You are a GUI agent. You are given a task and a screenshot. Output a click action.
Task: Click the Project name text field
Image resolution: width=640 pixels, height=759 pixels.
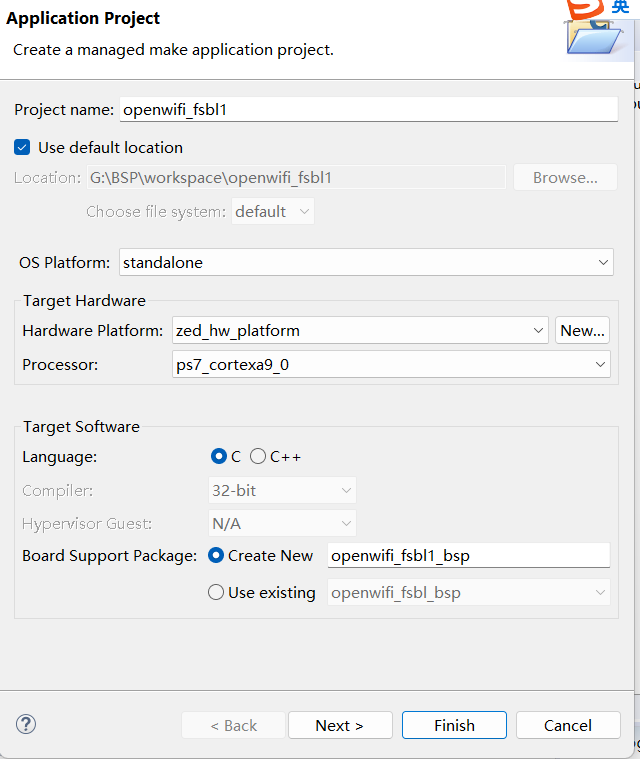tap(368, 109)
